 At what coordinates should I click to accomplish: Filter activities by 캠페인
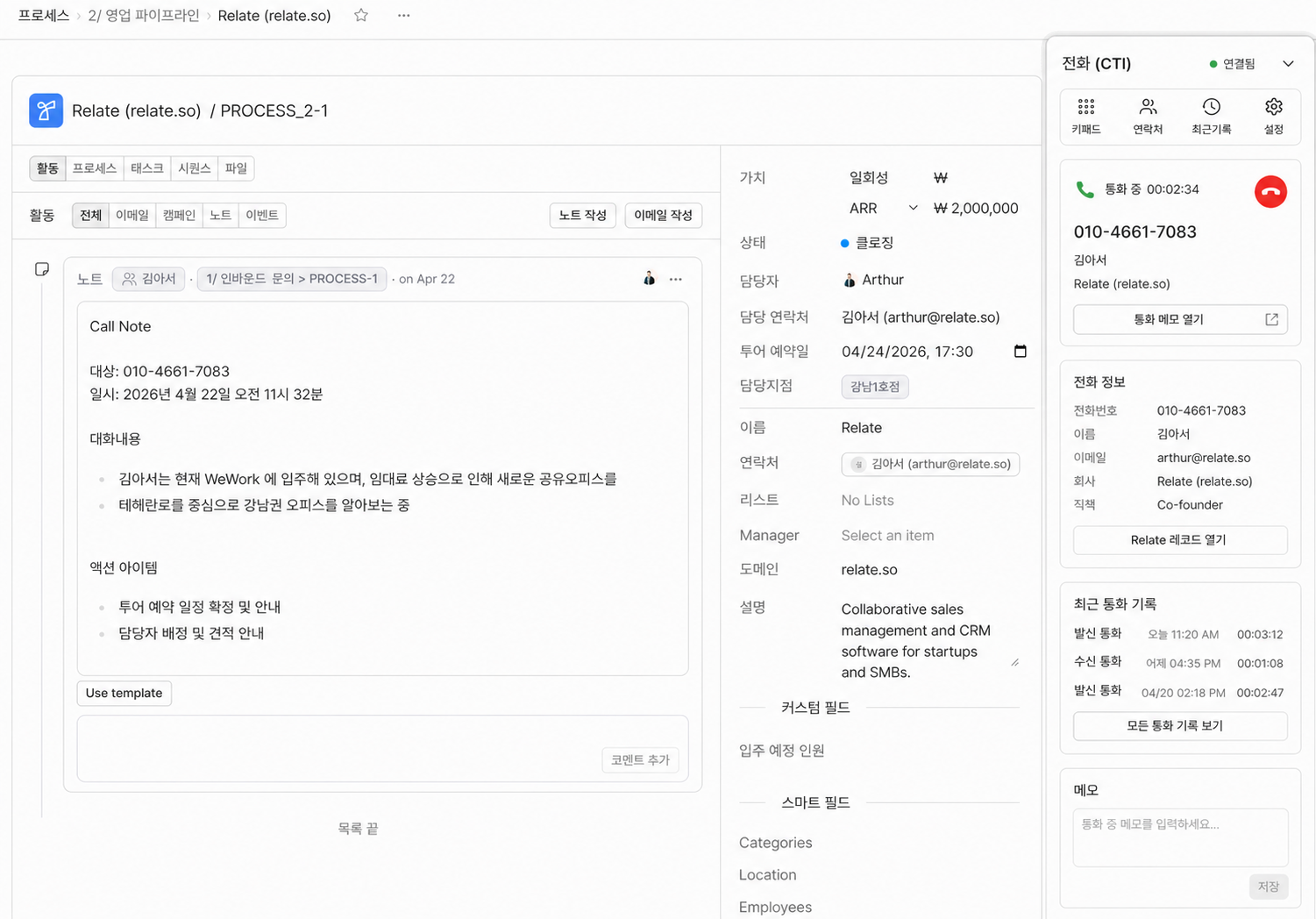pos(179,215)
